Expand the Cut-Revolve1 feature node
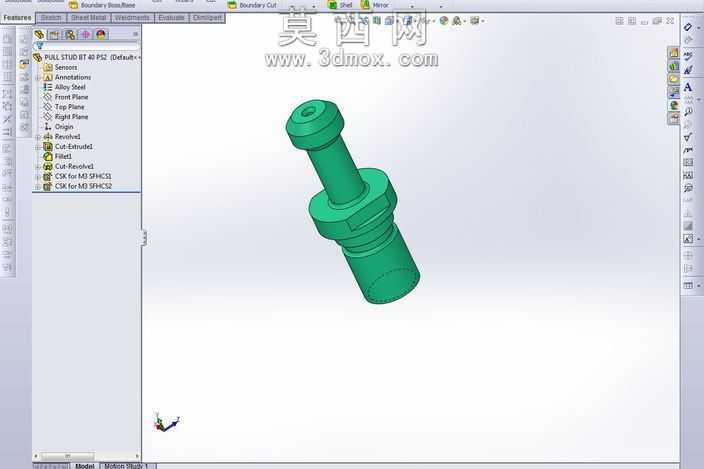Image resolution: width=704 pixels, height=469 pixels. 38,166
